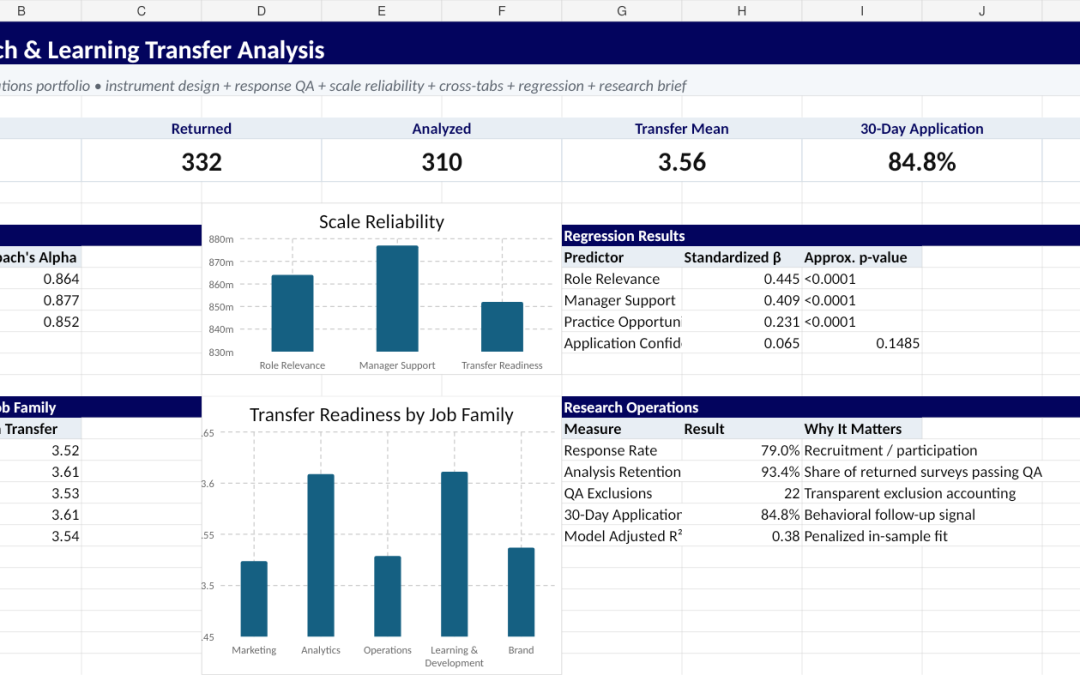Select the Analyzed label cell
Image resolution: width=1080 pixels, height=675 pixels.
point(442,129)
